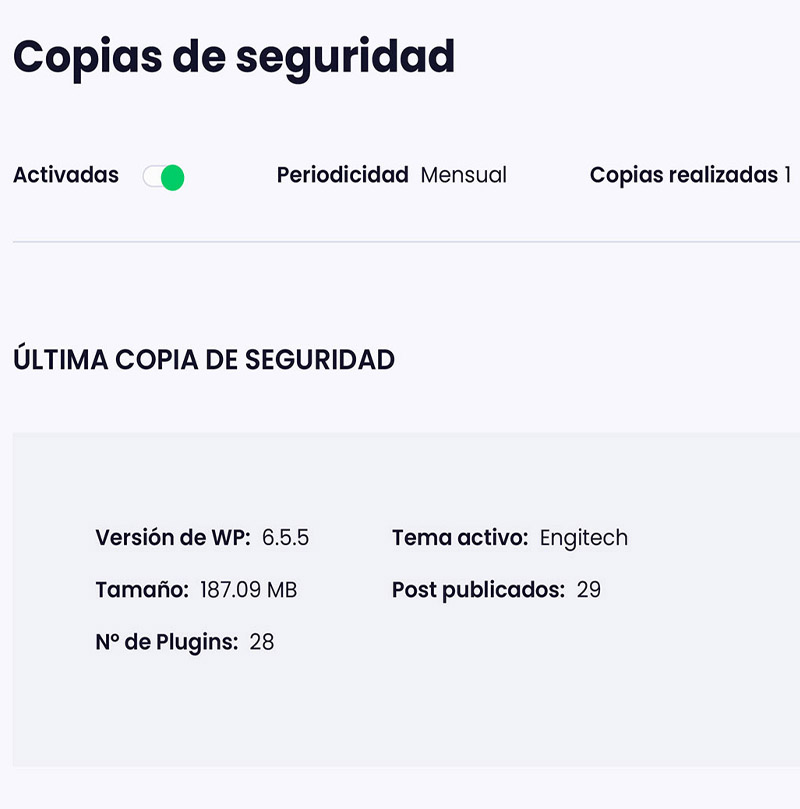
Task: Select the 6.5.5 WordPress version value
Action: pos(285,538)
